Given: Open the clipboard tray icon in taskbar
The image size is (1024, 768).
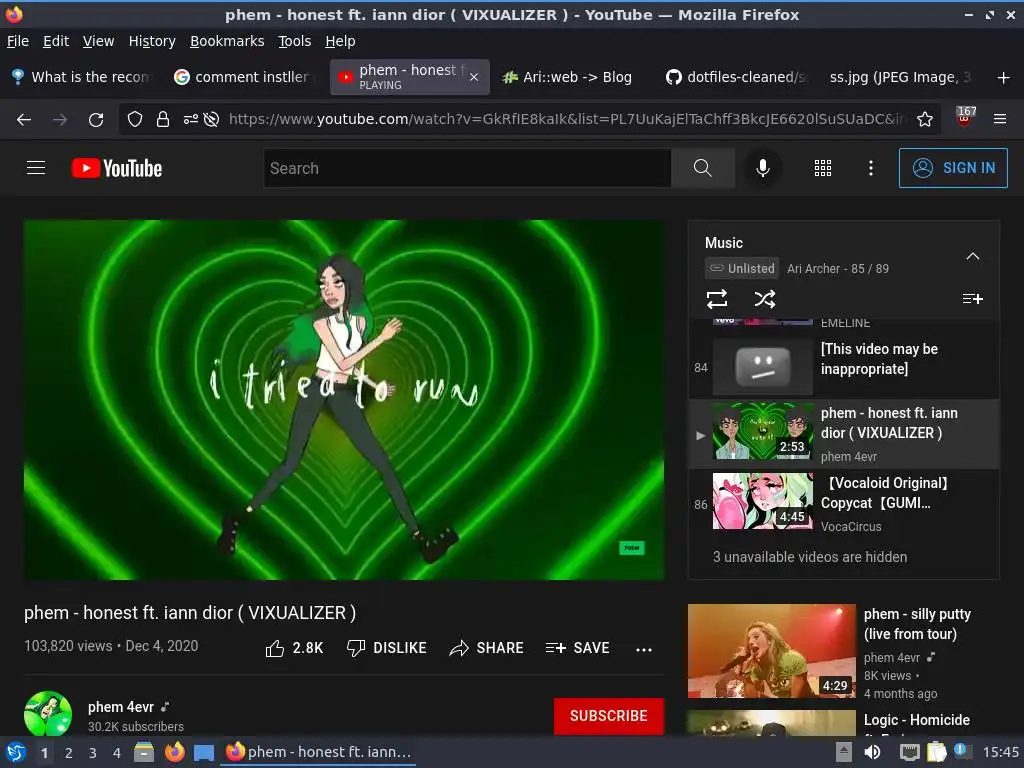Looking at the screenshot, I should click(x=936, y=752).
